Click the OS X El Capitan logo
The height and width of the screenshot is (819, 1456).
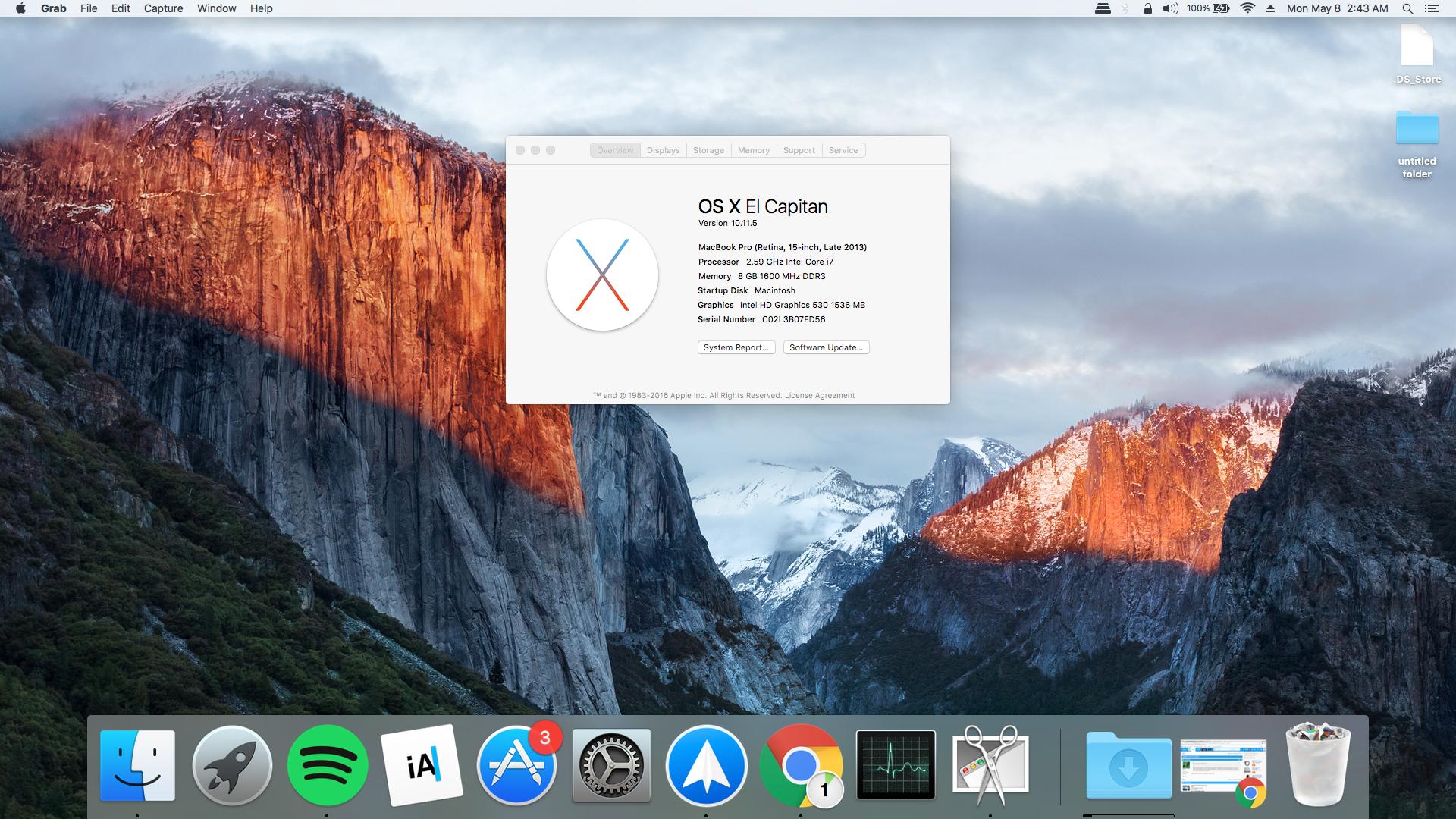602,275
